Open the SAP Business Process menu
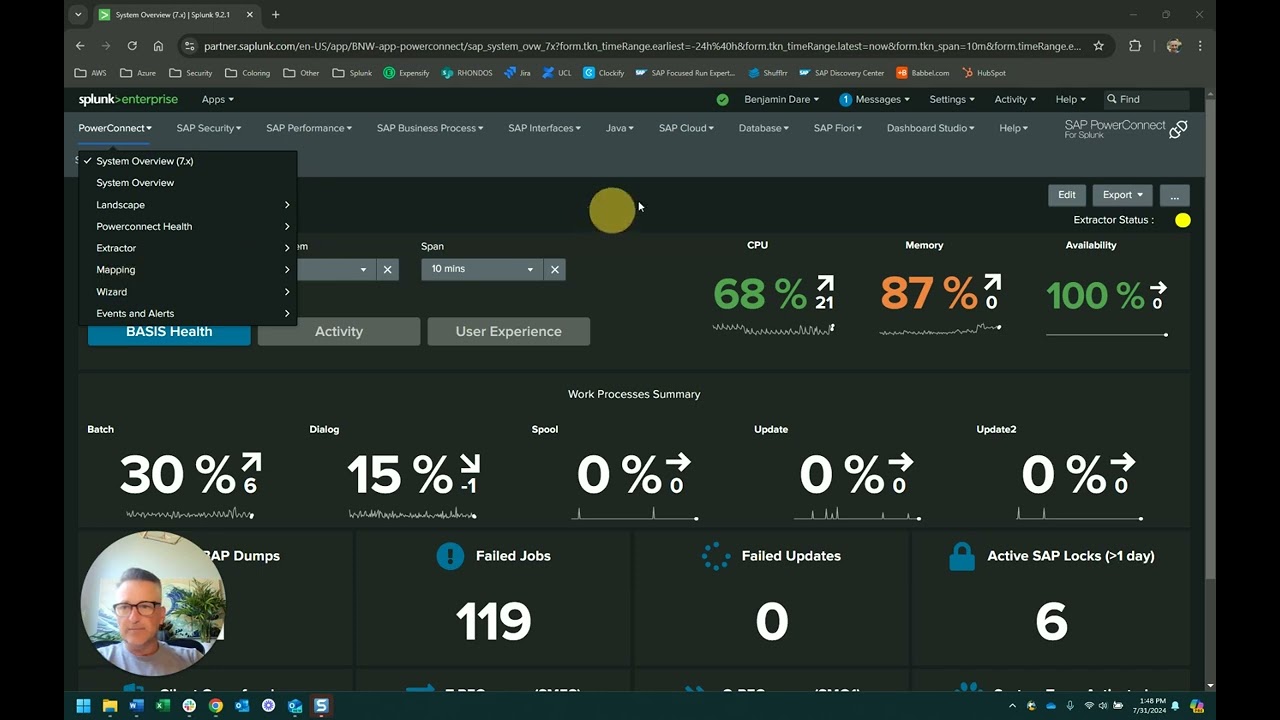This screenshot has height=720, width=1280. (430, 128)
